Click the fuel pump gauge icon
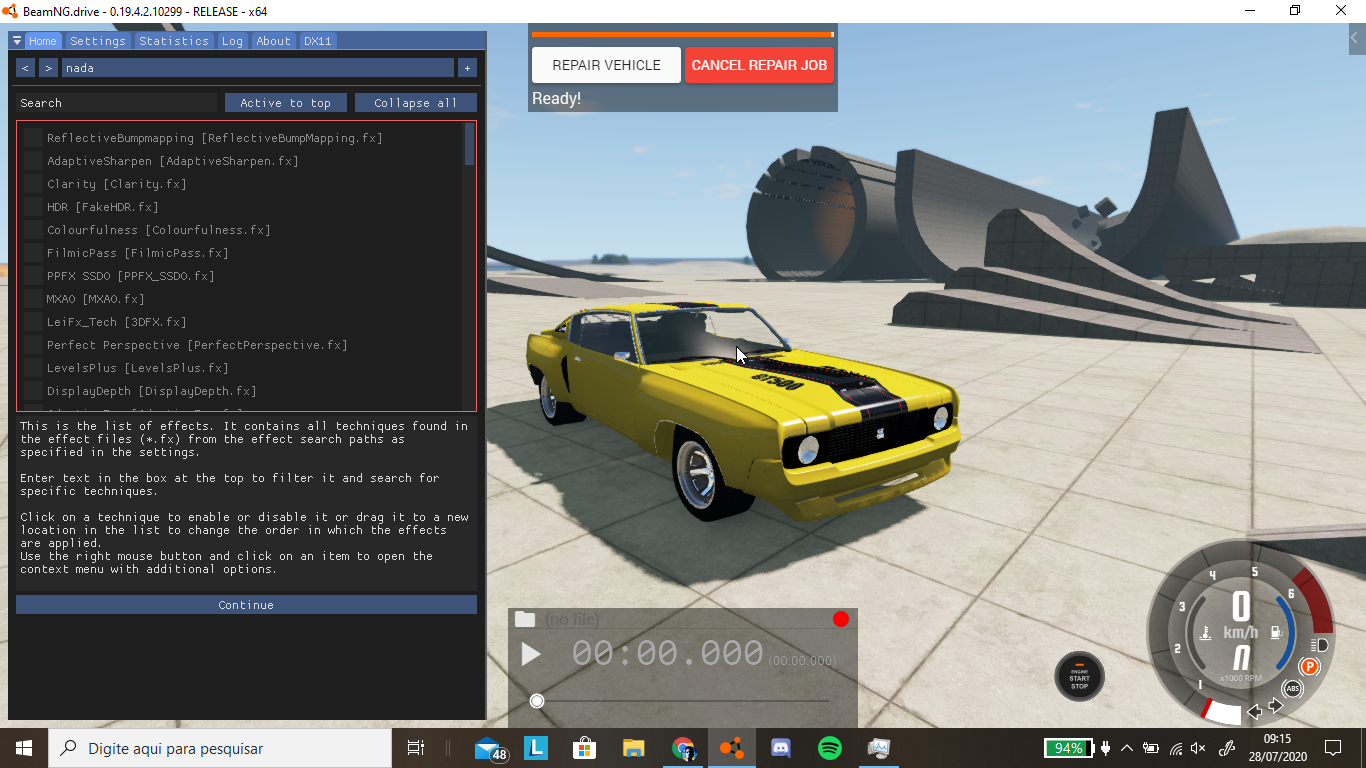The height and width of the screenshot is (768, 1366). pos(1276,632)
